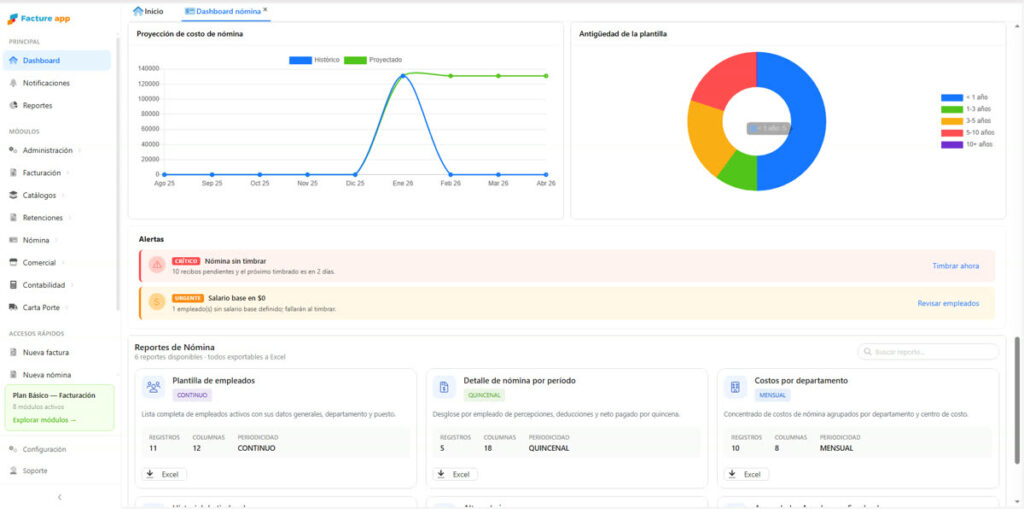Click the Revisar empleados link

[948, 303]
